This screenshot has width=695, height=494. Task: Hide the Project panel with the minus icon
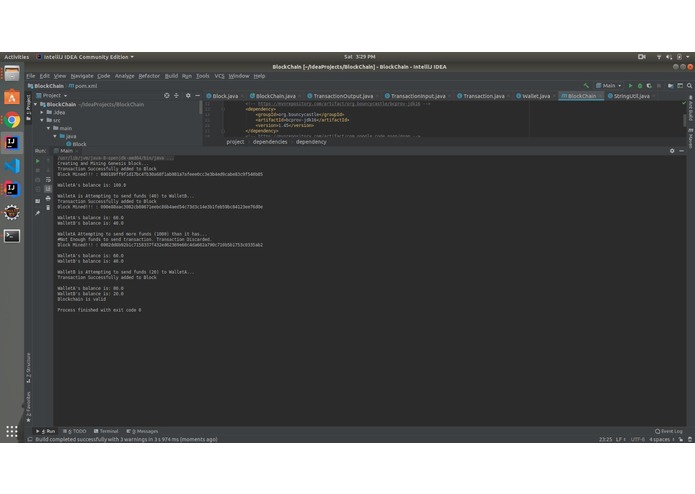tap(197, 95)
